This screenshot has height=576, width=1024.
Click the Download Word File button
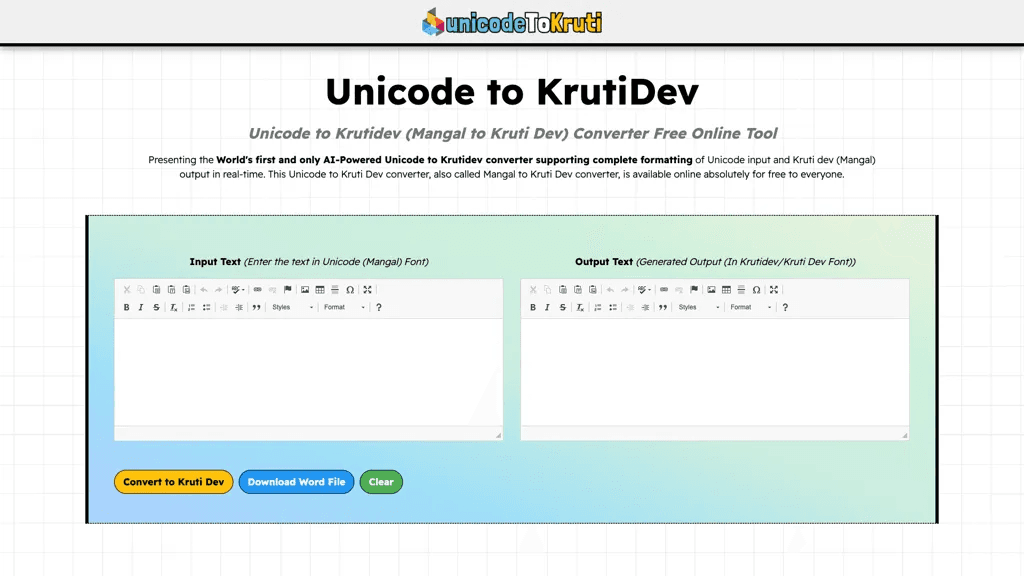click(x=296, y=482)
